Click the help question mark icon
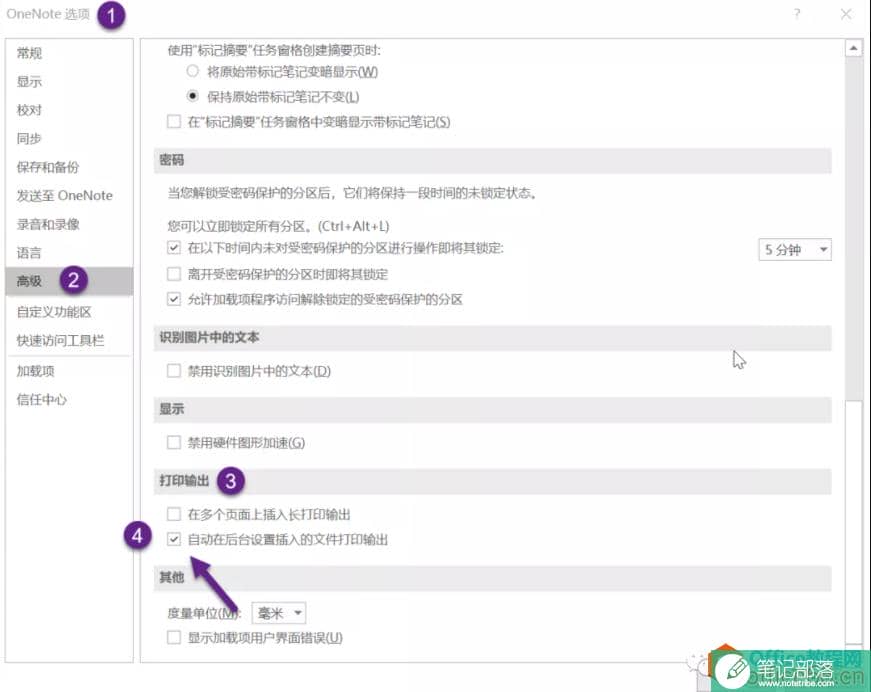Screen dimensions: 871x692 pos(797,14)
